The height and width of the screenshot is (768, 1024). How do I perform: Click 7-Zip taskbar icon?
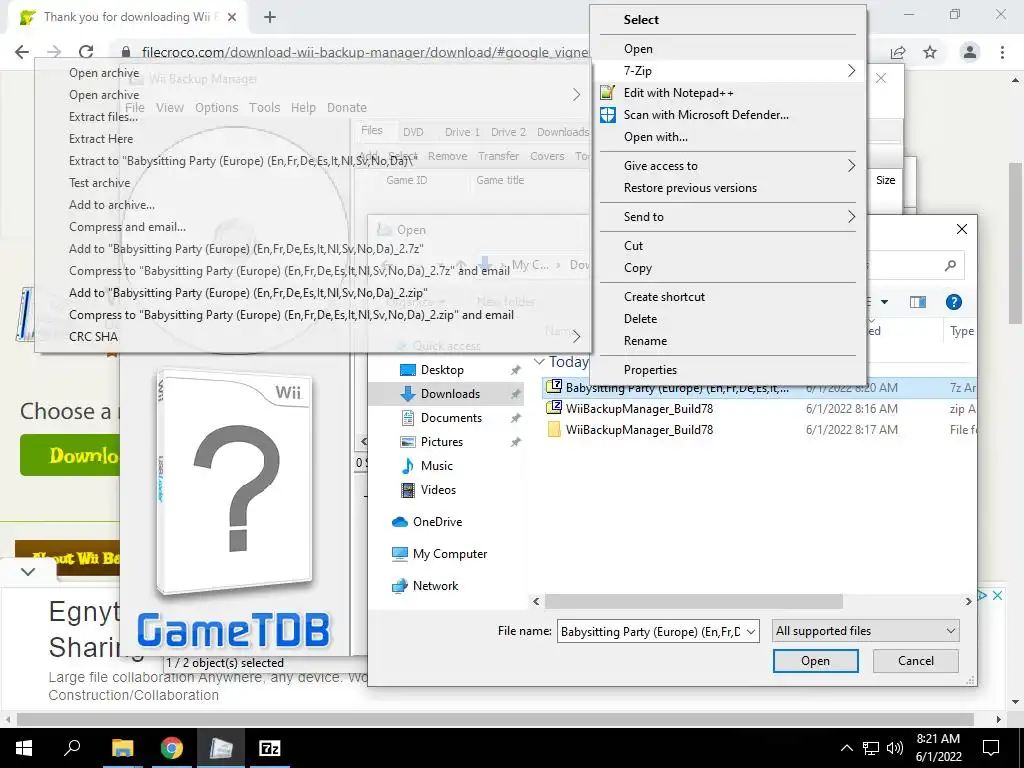click(270, 748)
